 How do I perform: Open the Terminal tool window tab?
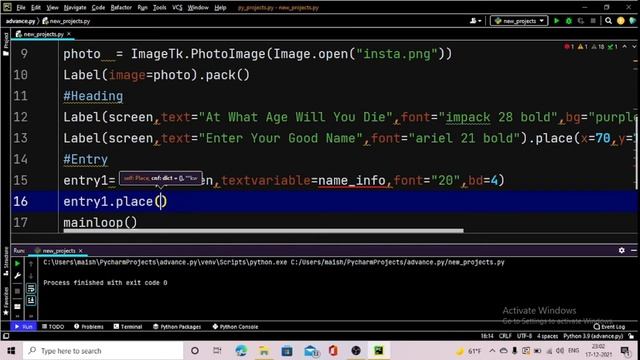pyautogui.click(x=128, y=327)
